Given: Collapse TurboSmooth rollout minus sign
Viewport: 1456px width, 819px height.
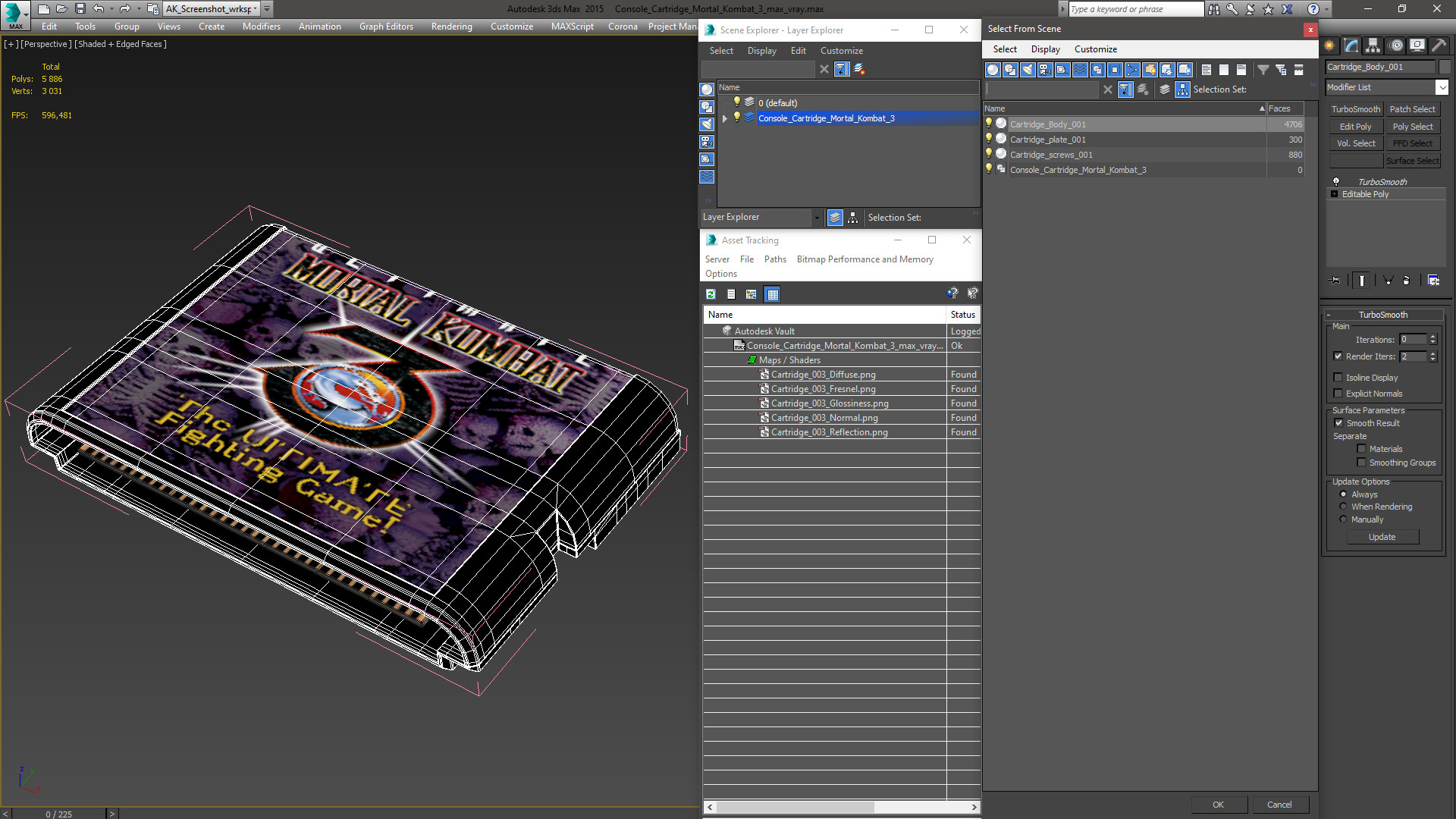Looking at the screenshot, I should pos(1329,315).
